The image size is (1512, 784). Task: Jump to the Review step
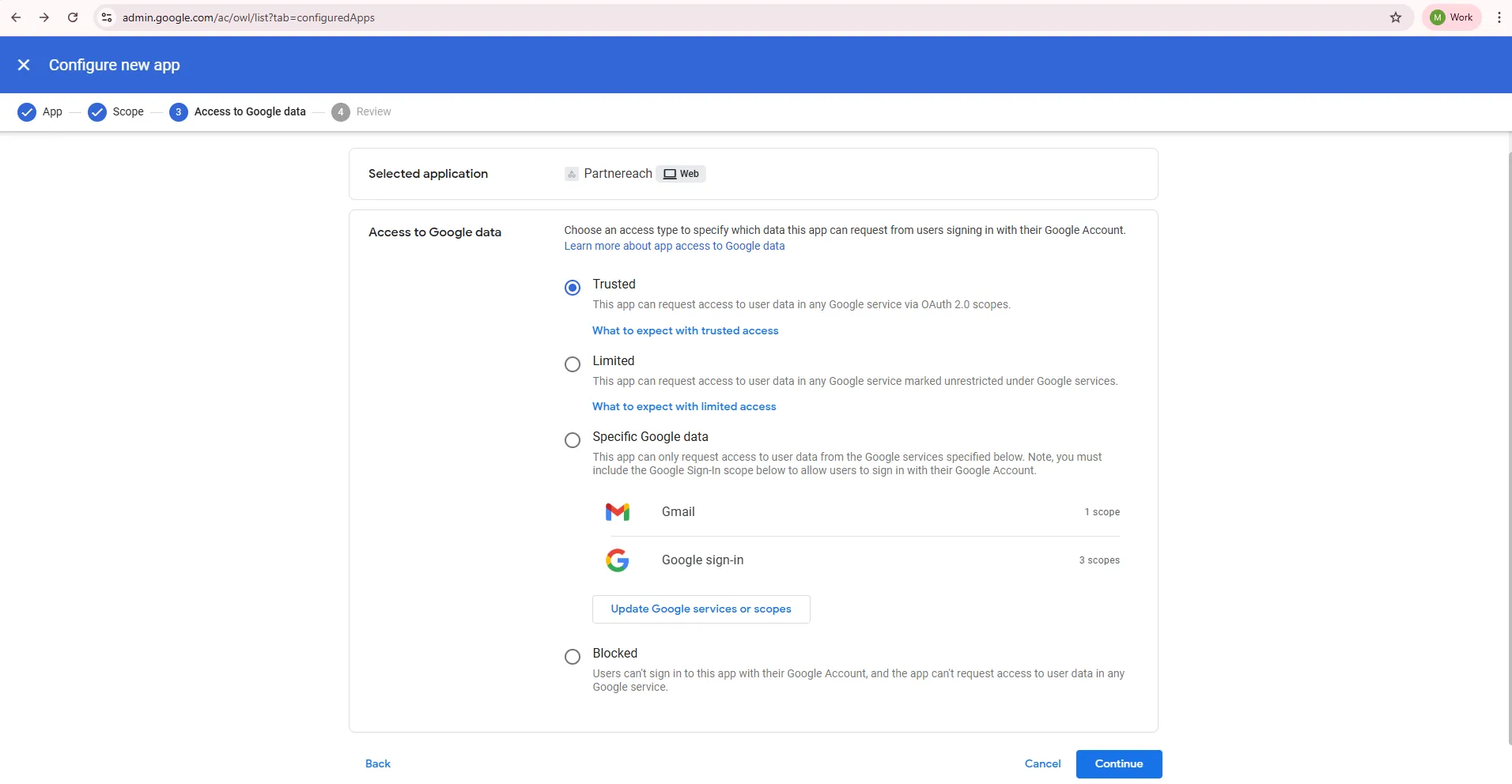pos(361,112)
